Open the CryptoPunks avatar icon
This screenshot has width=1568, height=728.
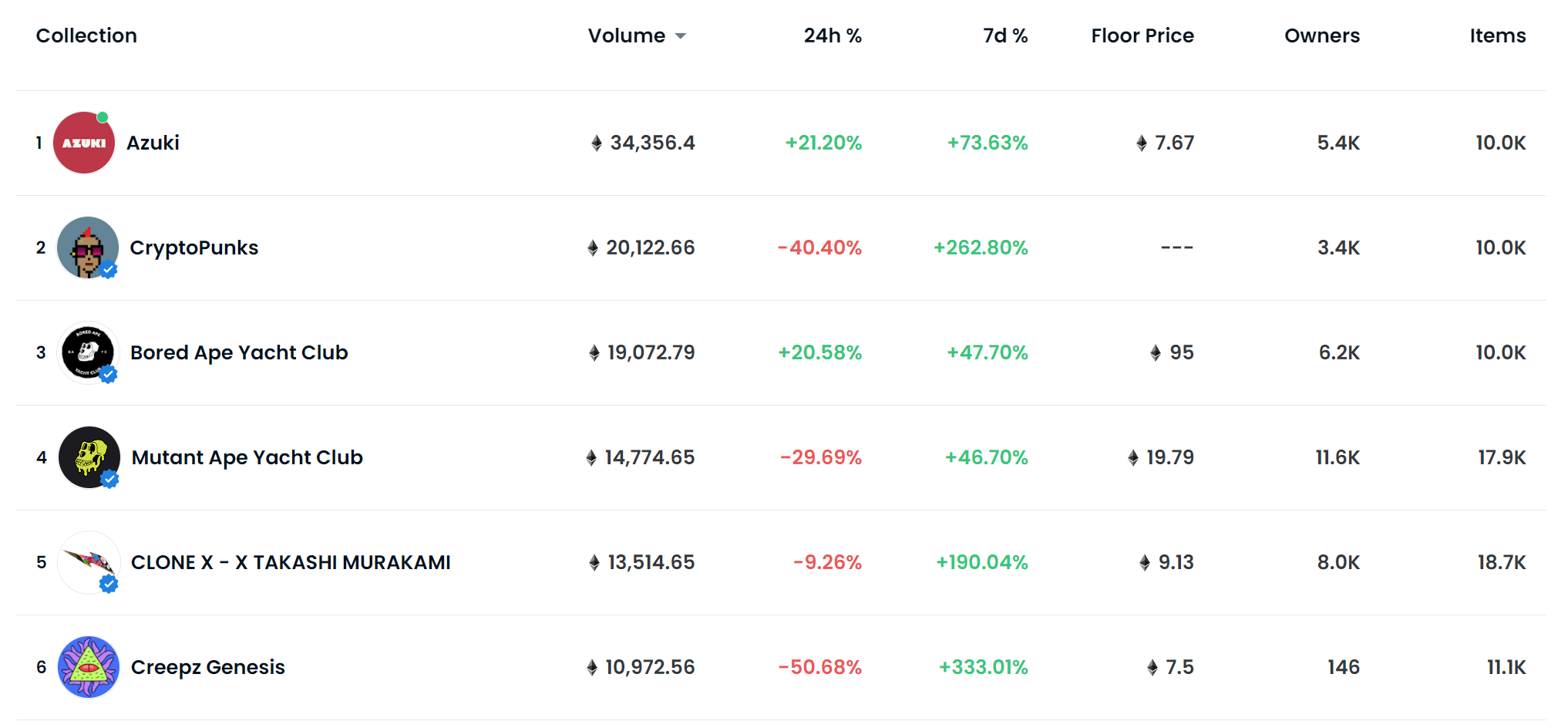click(88, 248)
